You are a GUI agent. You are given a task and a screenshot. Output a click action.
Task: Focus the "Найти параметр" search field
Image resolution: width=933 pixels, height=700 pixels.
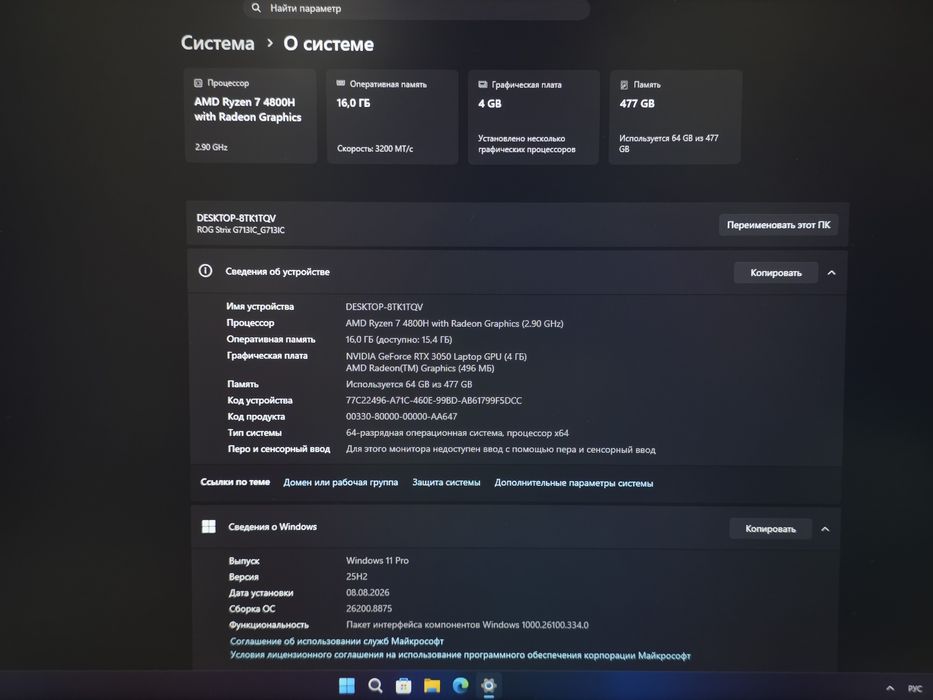pos(417,8)
